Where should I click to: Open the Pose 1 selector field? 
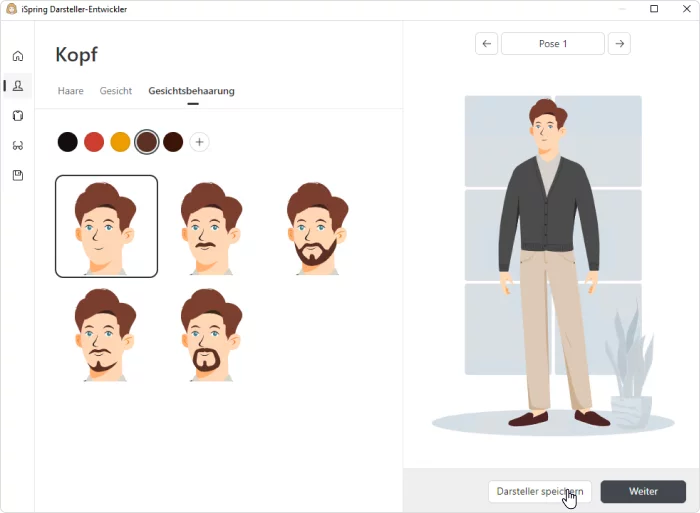552,44
